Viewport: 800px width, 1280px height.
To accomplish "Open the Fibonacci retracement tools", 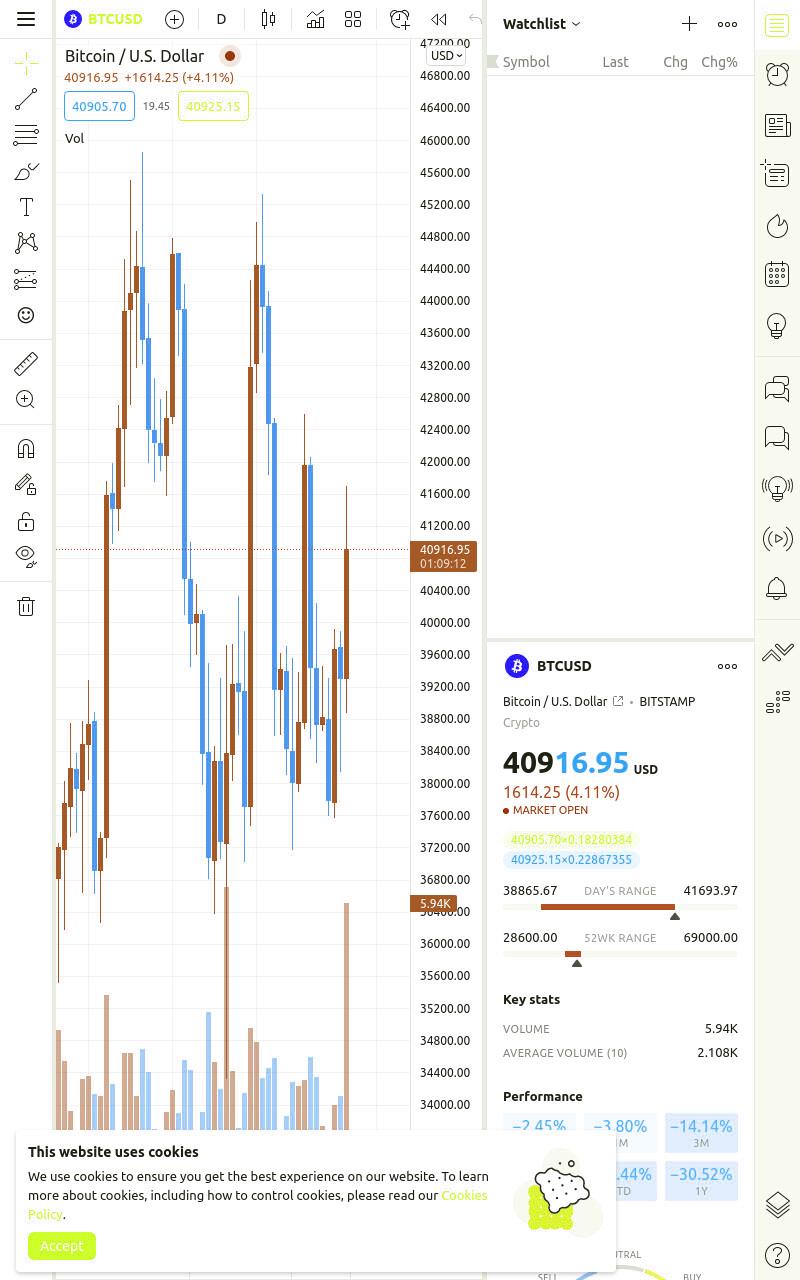I will [x=26, y=134].
